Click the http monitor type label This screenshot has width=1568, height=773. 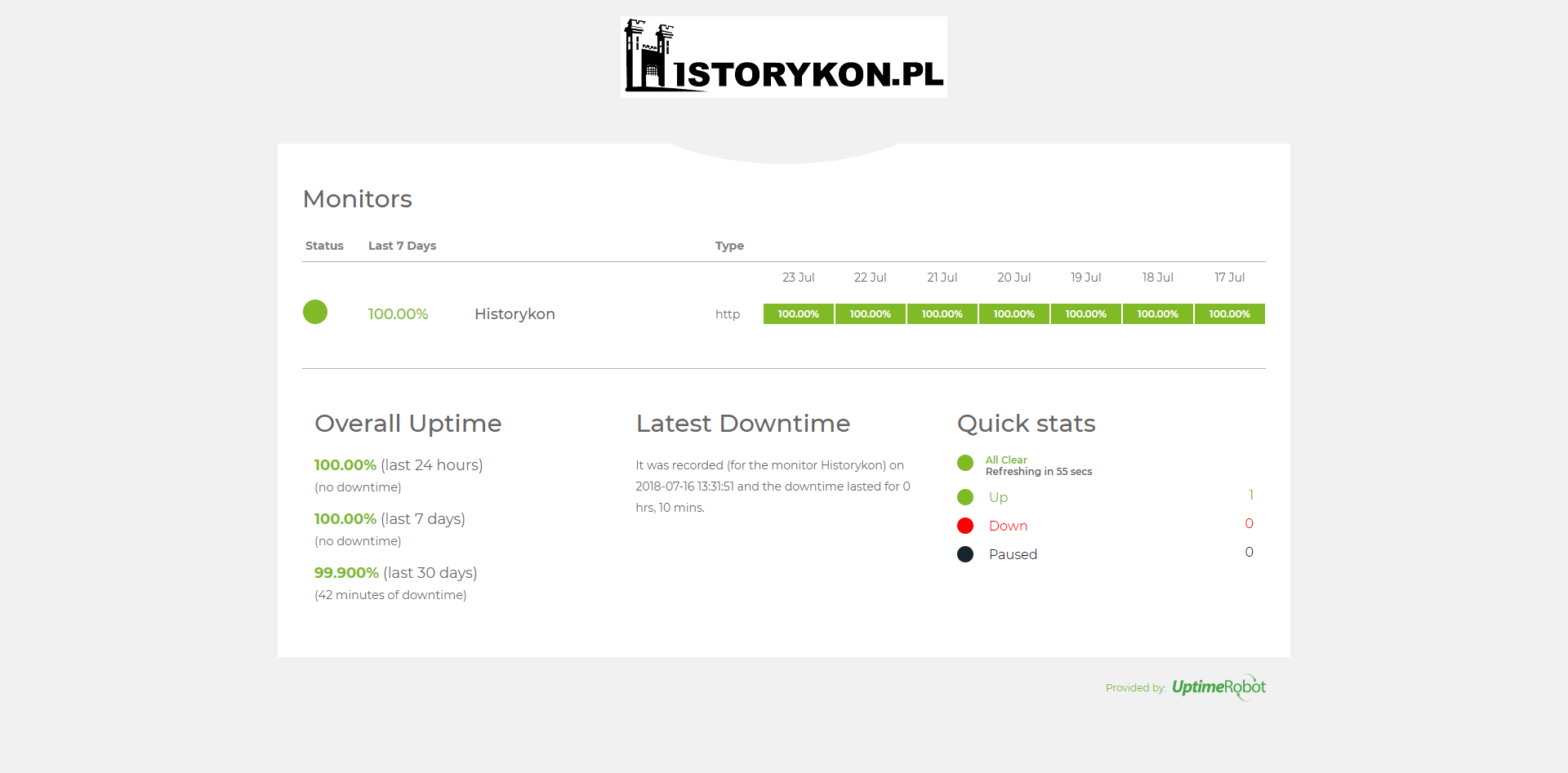pos(727,314)
